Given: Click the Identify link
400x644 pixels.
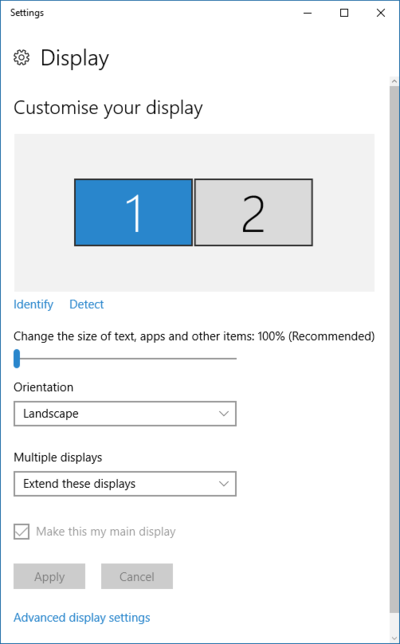Looking at the screenshot, I should click(x=33, y=304).
